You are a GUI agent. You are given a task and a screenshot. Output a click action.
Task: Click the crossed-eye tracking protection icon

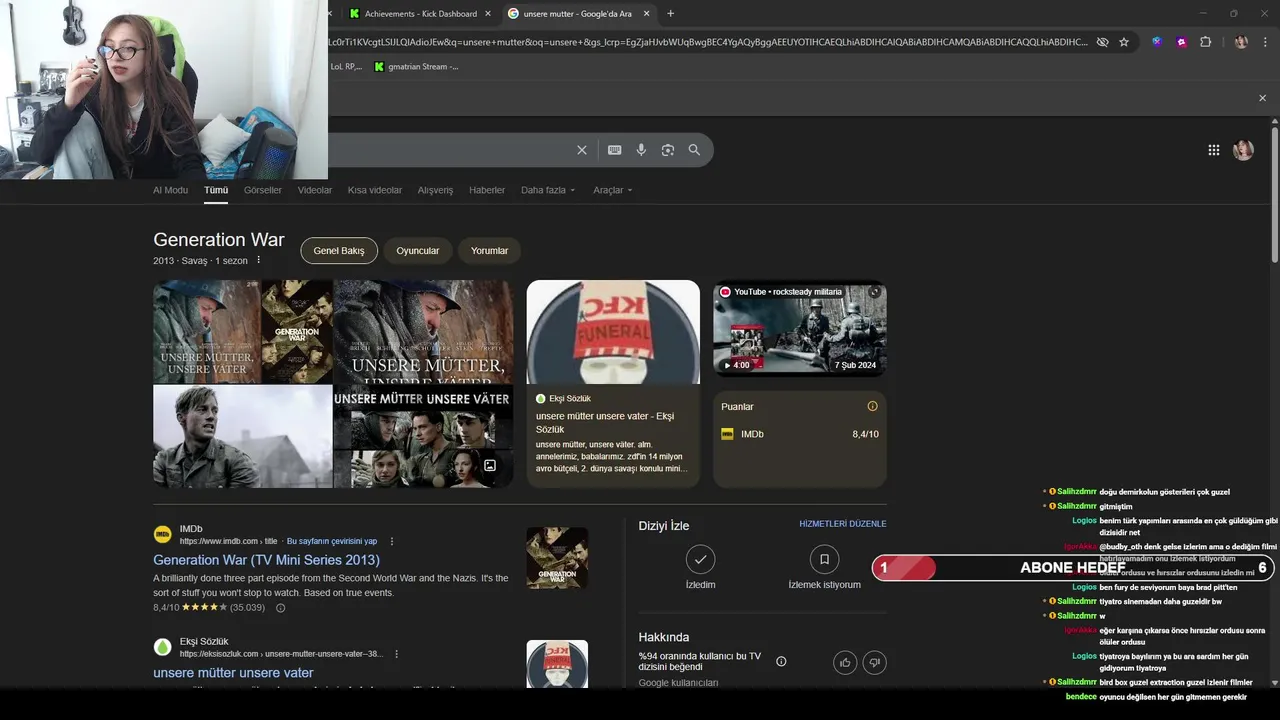[x=1102, y=42]
